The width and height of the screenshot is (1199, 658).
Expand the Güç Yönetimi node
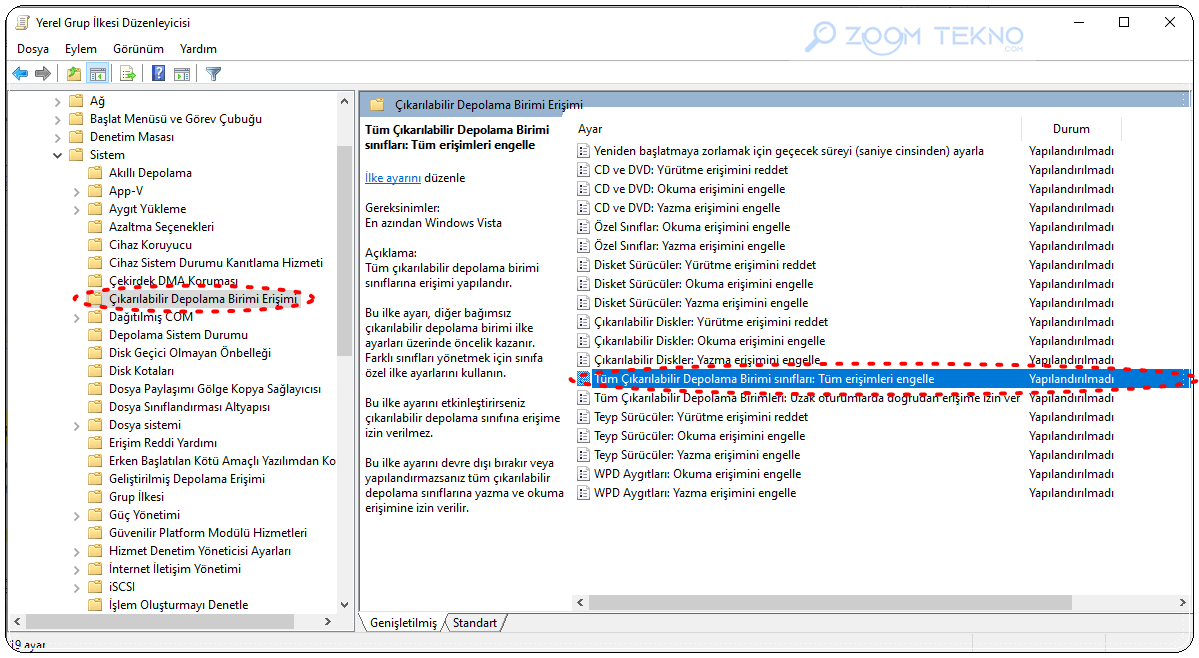click(x=76, y=516)
